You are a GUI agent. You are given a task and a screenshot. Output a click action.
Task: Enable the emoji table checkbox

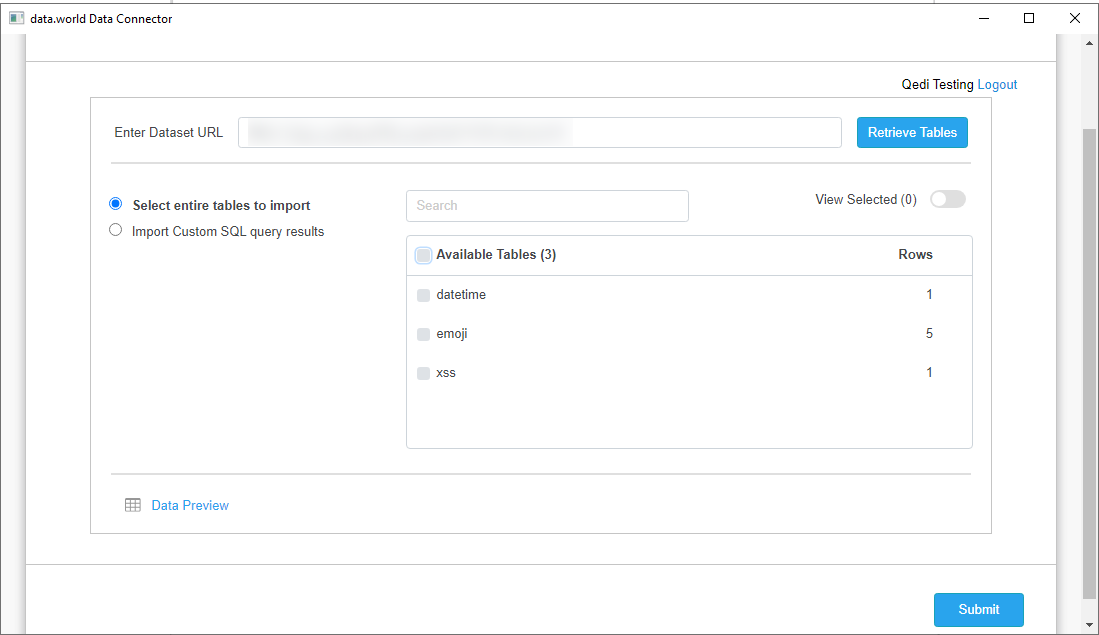pos(424,334)
